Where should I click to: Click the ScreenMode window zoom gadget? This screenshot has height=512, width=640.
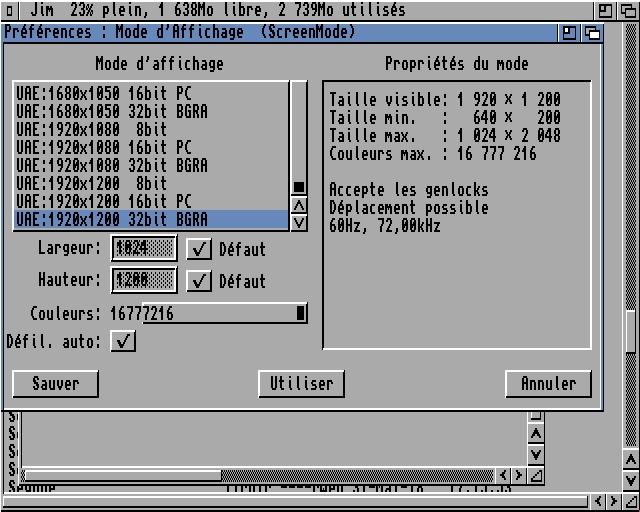click(569, 32)
